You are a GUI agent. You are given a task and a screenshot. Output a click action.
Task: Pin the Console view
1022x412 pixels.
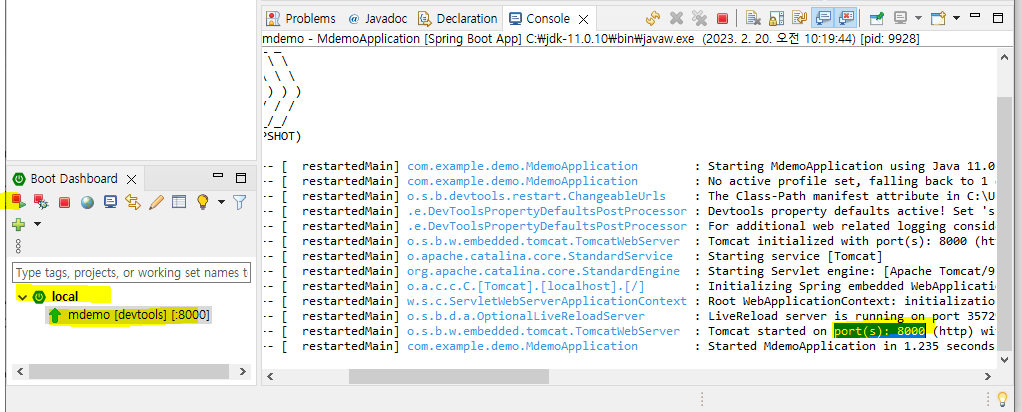click(877, 18)
